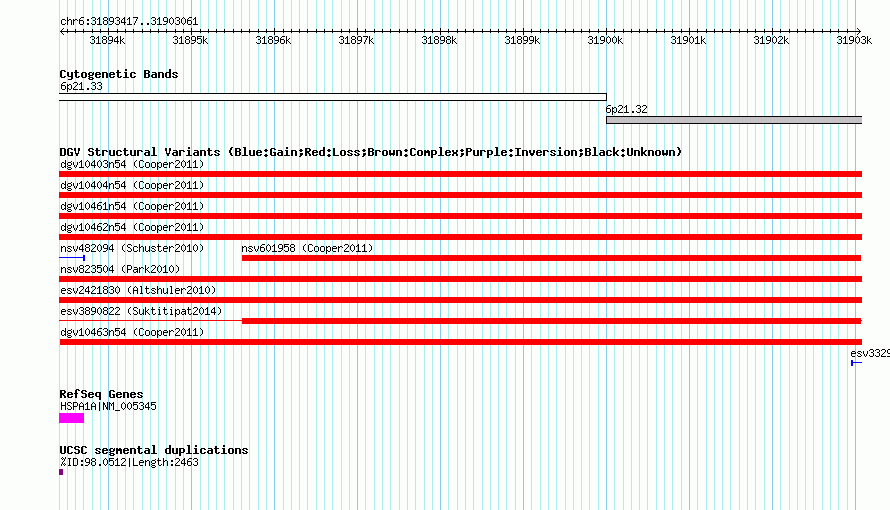
Task: Click the right arrow of the ruler
Action: (859, 31)
